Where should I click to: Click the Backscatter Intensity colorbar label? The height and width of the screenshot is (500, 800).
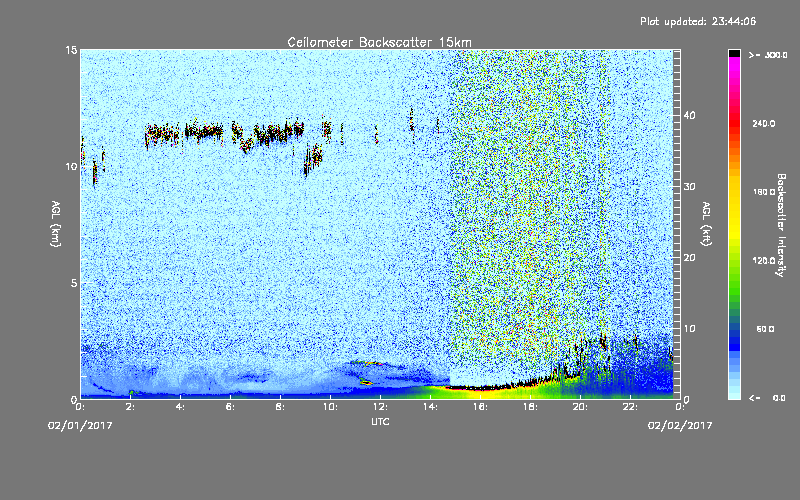pos(781,225)
